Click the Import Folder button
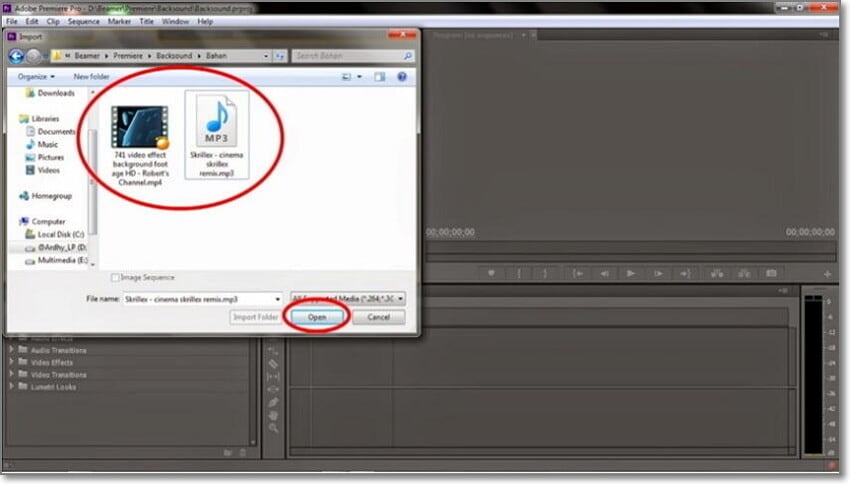This screenshot has height=484, width=850. click(255, 317)
